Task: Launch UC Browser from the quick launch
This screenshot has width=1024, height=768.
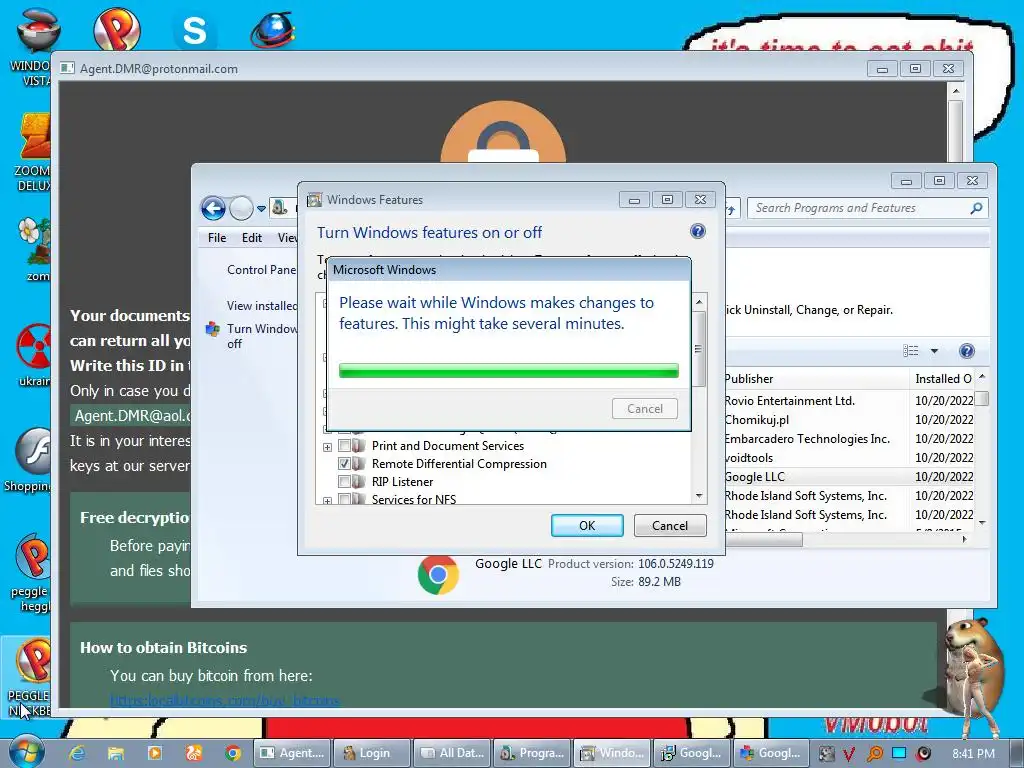Action: [x=194, y=753]
